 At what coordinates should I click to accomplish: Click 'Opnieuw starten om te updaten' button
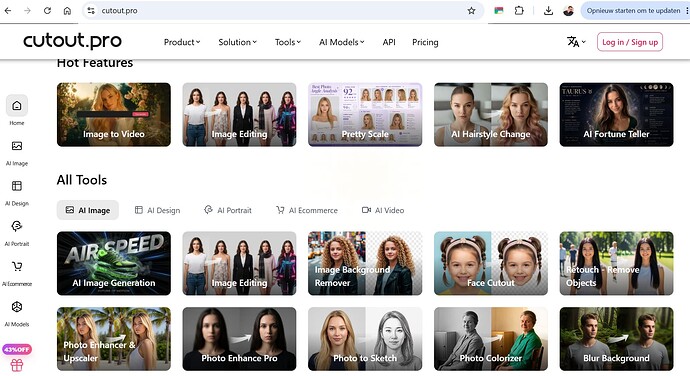pos(635,11)
